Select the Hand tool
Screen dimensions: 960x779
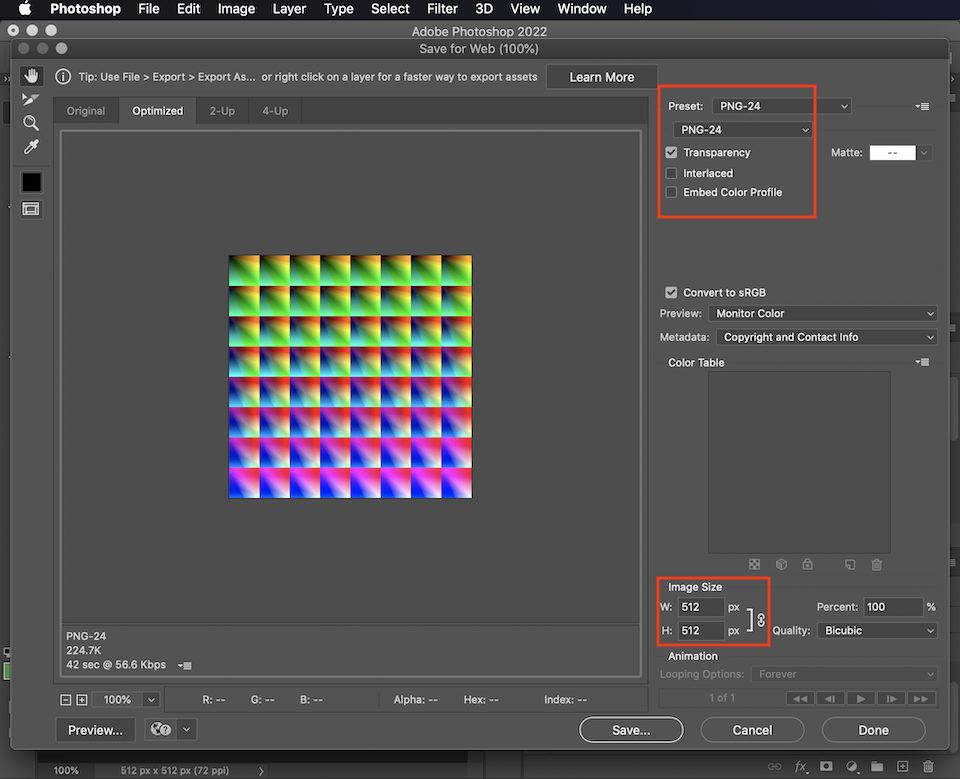(x=31, y=76)
